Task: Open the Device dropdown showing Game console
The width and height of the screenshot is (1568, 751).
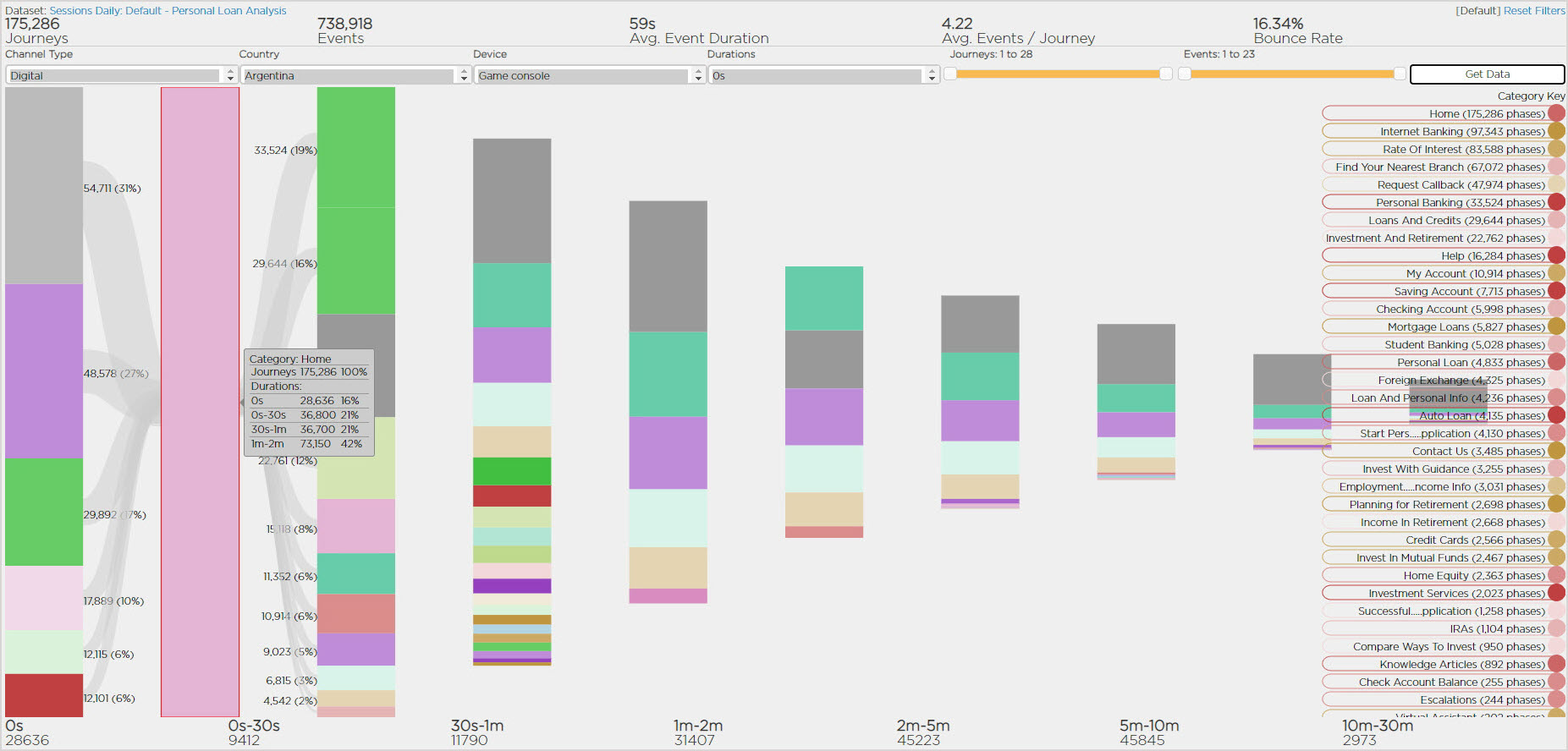Action: (x=589, y=75)
